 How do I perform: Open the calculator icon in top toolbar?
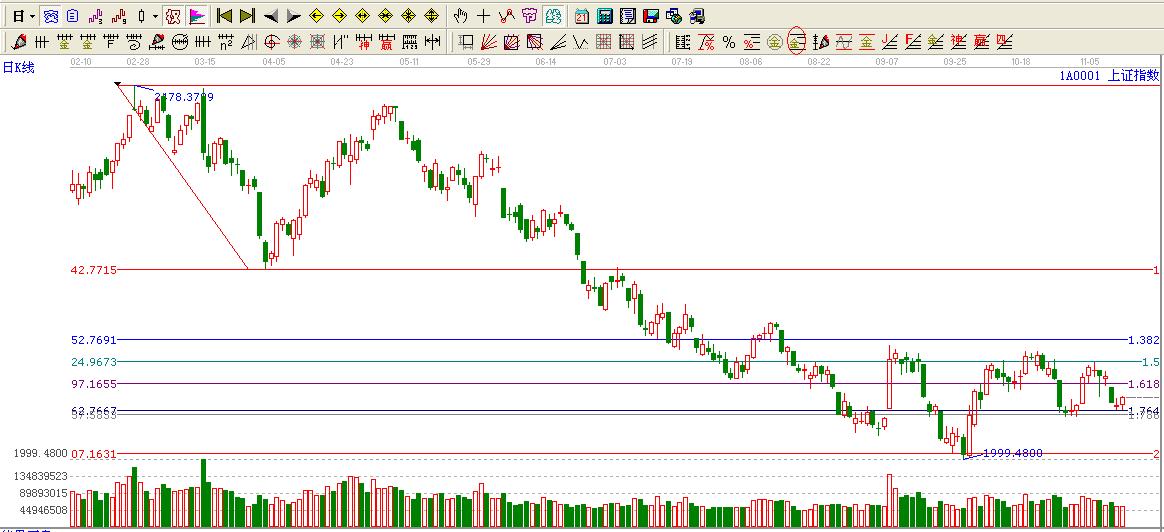pyautogui.click(x=606, y=16)
